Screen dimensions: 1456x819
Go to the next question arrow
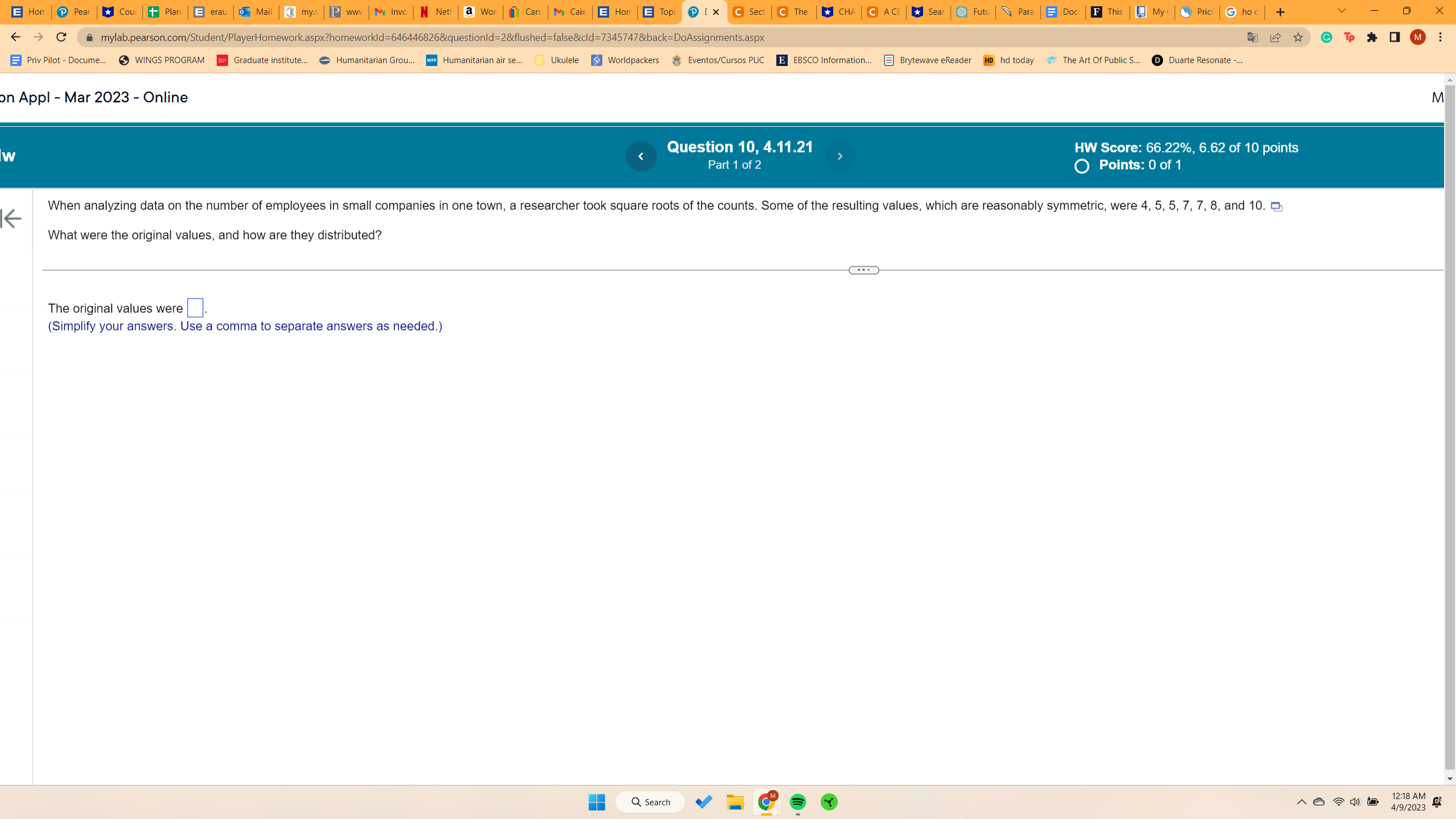(x=839, y=156)
